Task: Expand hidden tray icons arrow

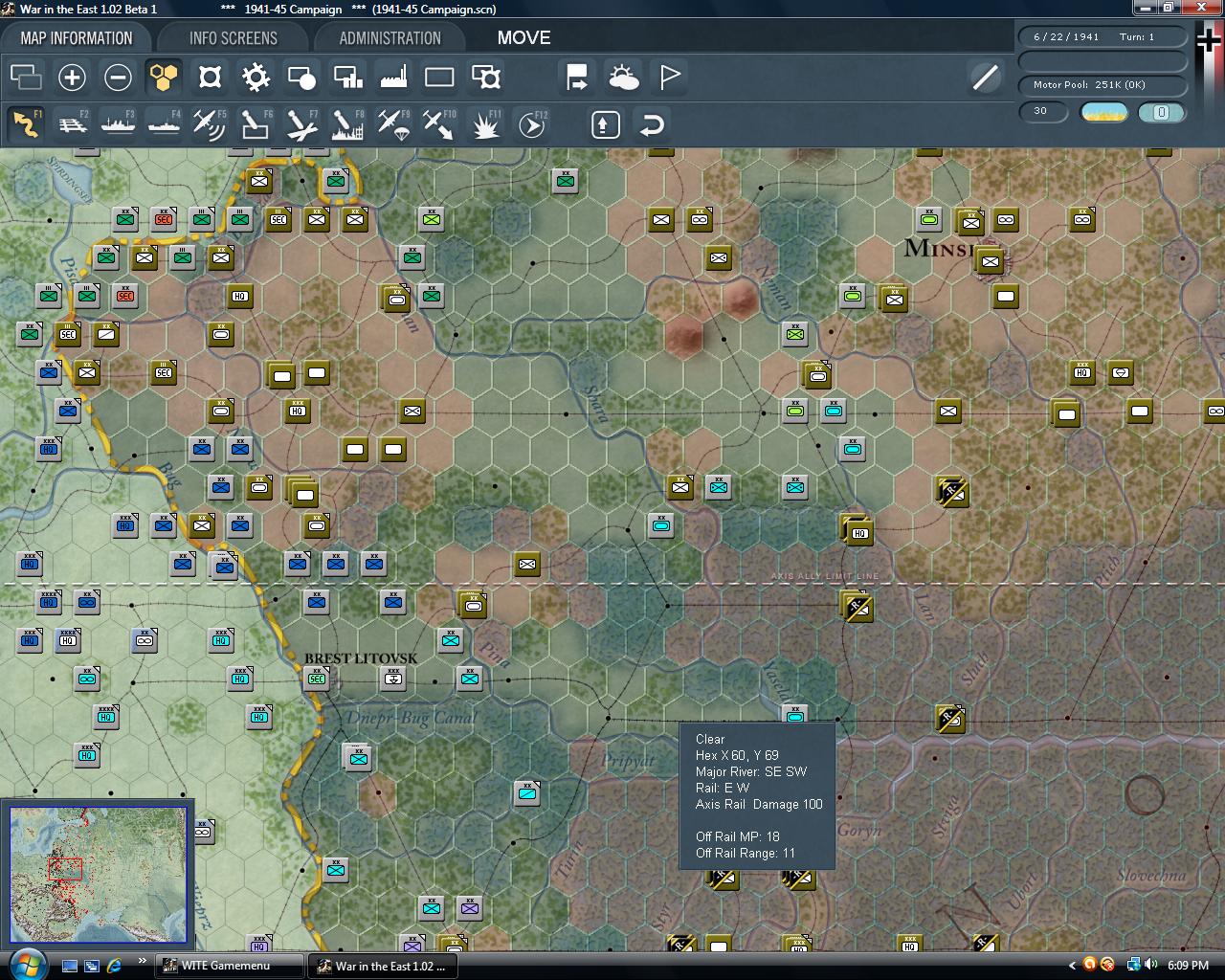Action: [1071, 965]
